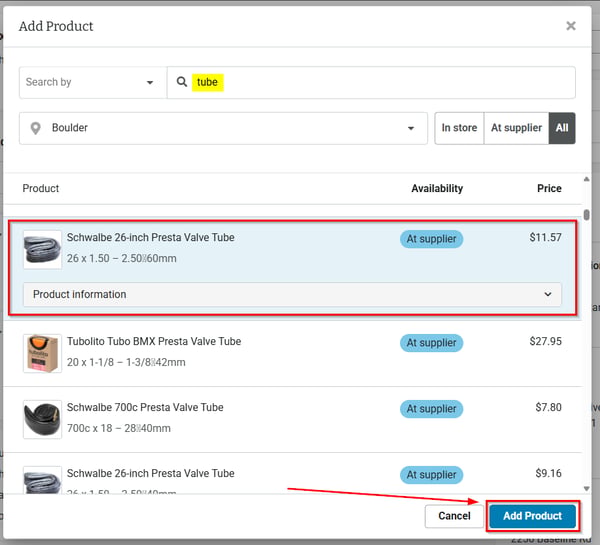Click the location pin icon

click(x=36, y=128)
